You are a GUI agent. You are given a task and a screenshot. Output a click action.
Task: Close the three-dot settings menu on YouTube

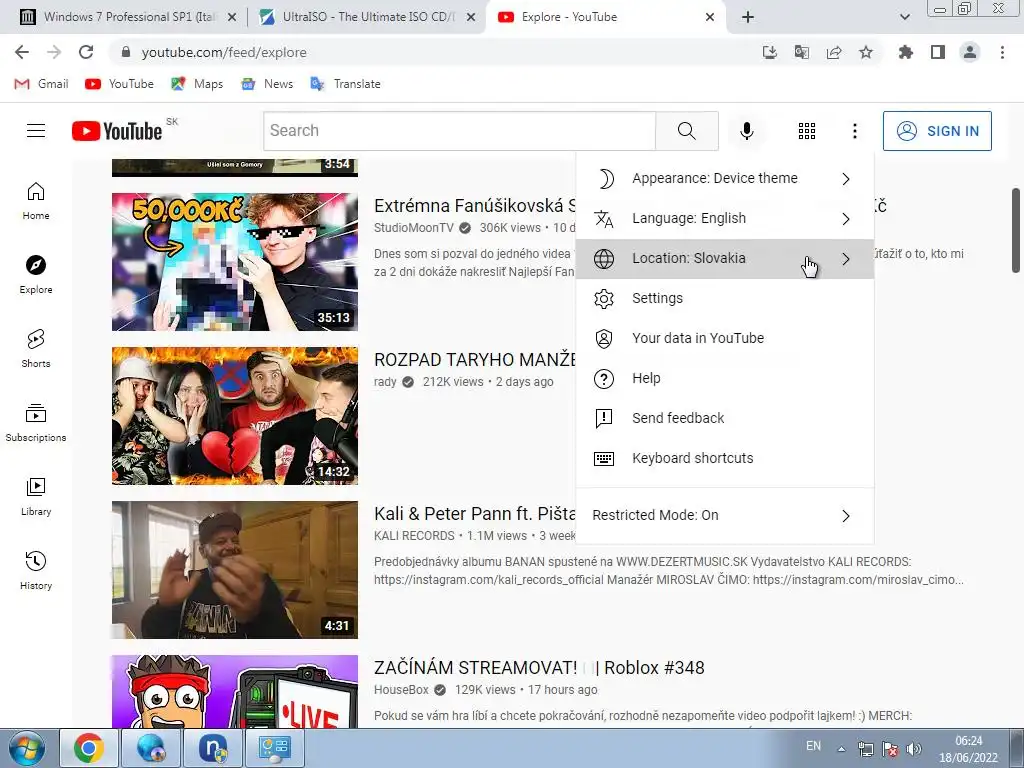(x=854, y=131)
